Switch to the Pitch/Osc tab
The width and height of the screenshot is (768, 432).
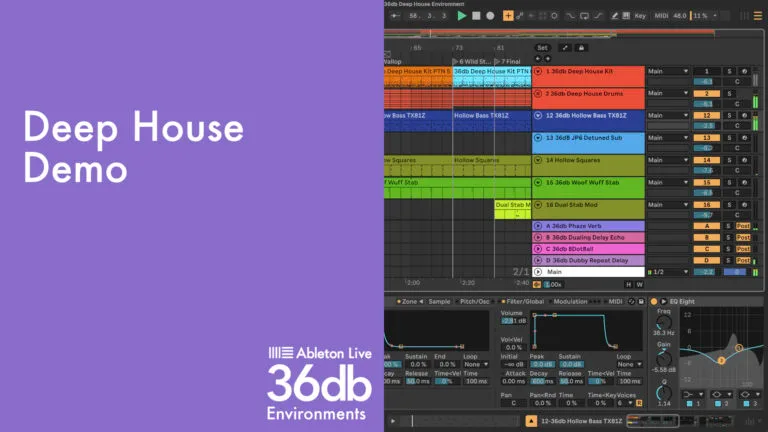[474, 302]
